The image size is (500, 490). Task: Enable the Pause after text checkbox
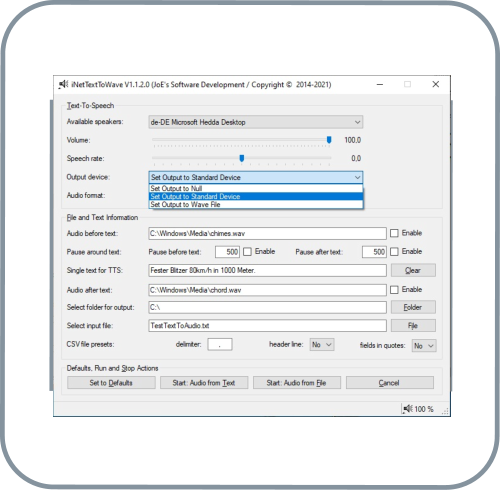pos(394,252)
